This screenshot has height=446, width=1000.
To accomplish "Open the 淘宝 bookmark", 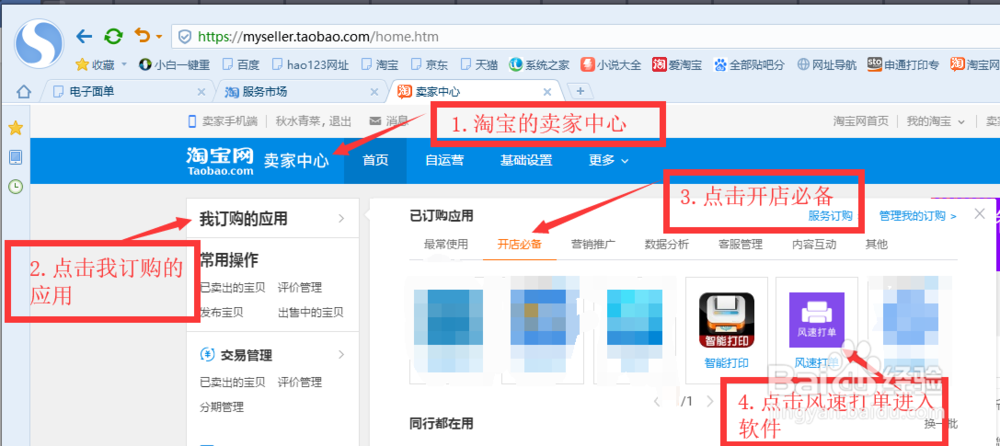I will [x=380, y=64].
